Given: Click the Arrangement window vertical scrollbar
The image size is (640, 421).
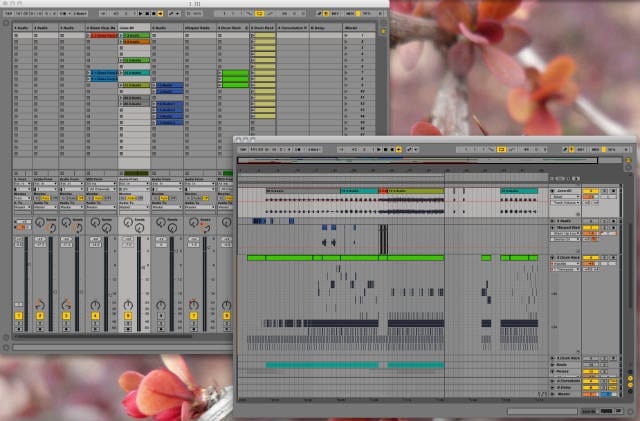Looking at the screenshot, I should (x=631, y=265).
